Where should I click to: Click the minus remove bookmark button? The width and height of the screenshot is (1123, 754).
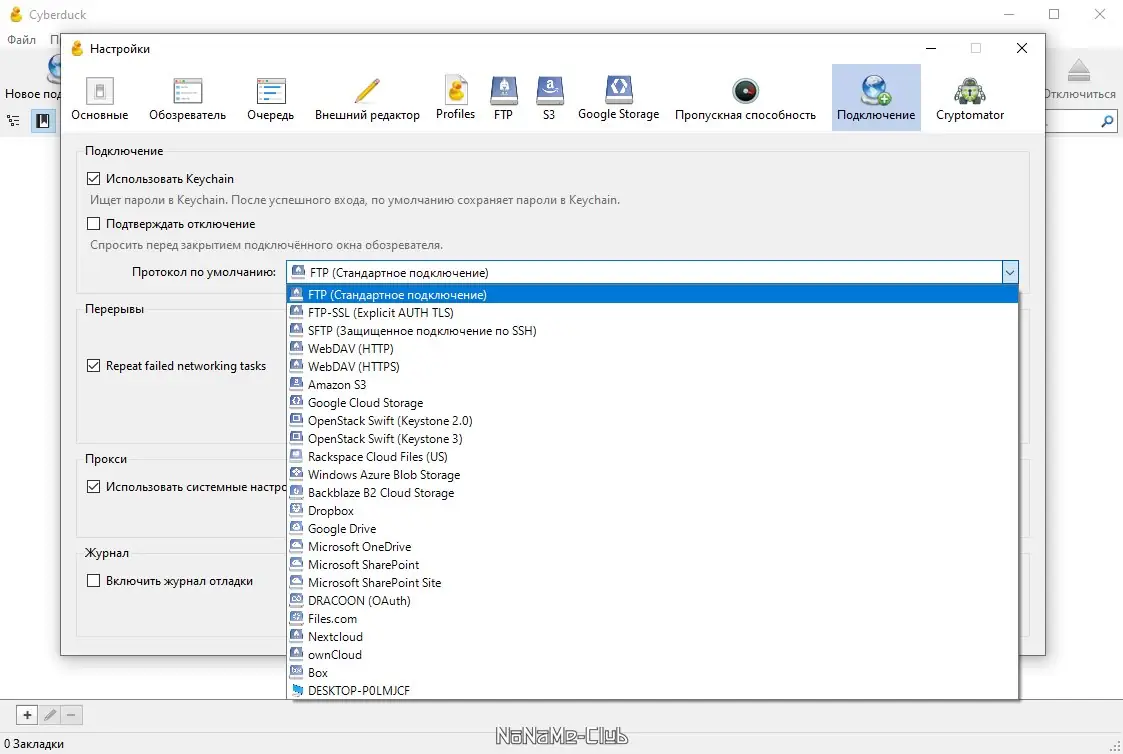pyautogui.click(x=71, y=715)
